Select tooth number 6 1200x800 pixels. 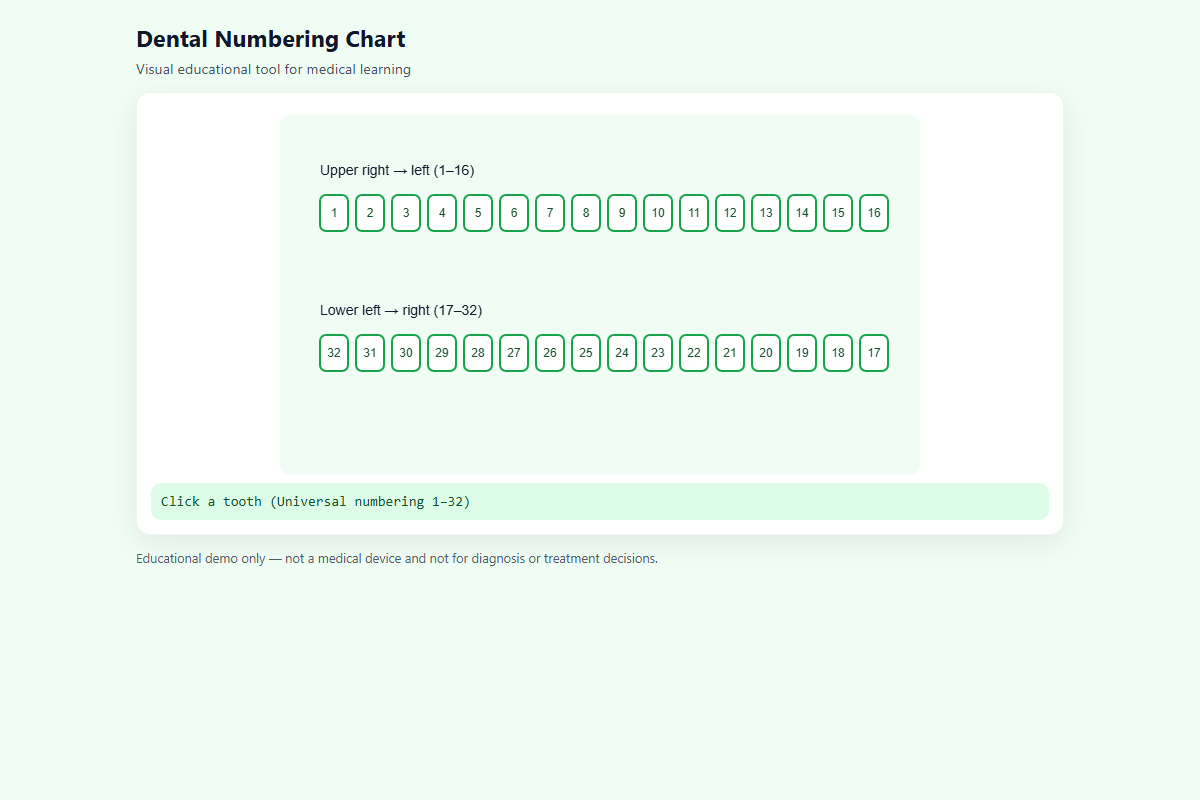pos(514,213)
